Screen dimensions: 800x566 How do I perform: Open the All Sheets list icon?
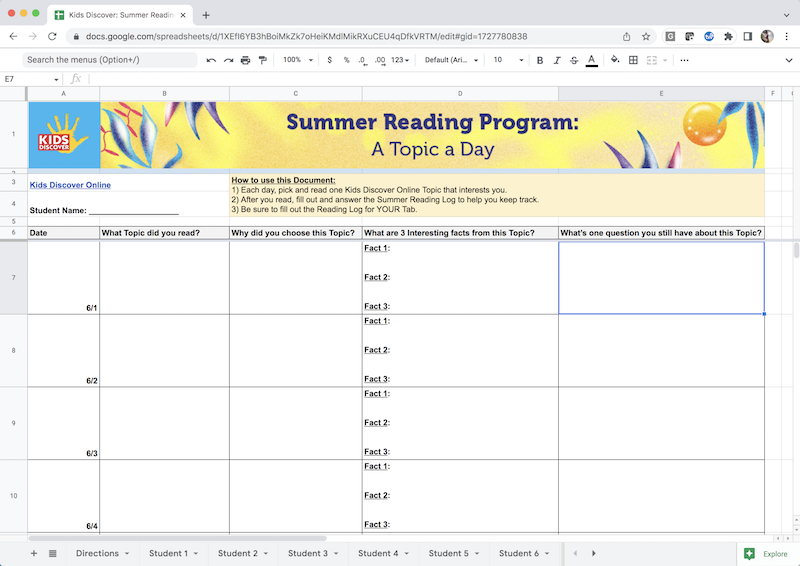53,553
